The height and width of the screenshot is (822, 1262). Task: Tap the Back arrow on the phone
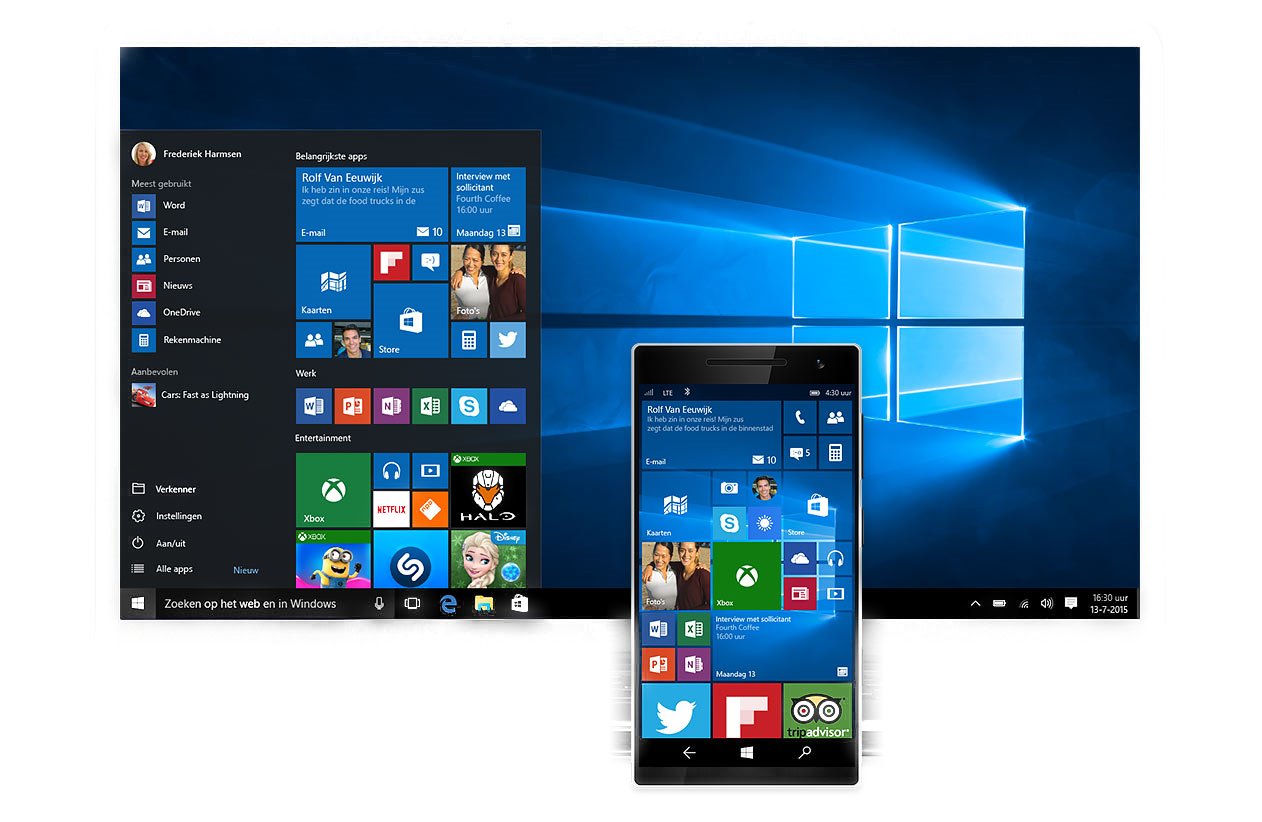pyautogui.click(x=688, y=753)
